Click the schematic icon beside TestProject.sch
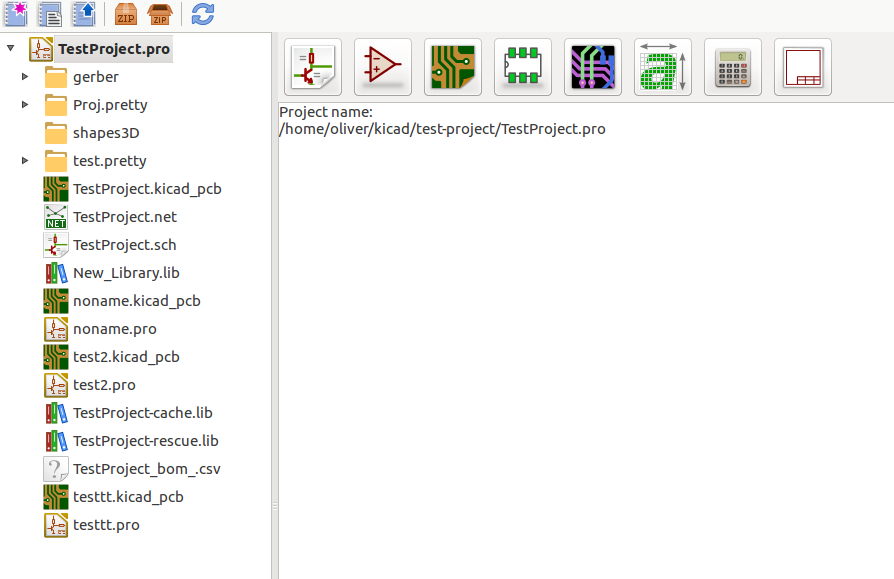Screen dimensions: 894x579 pos(56,244)
